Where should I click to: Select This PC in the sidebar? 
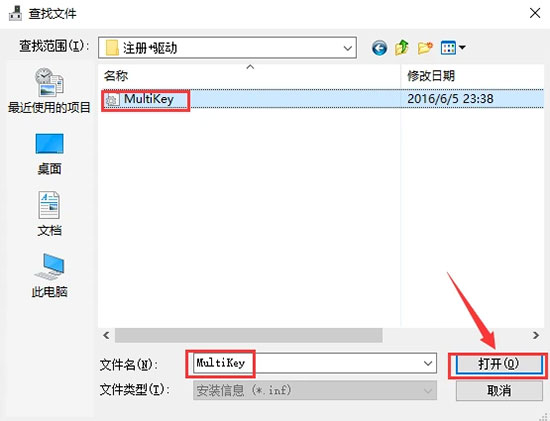tap(49, 275)
